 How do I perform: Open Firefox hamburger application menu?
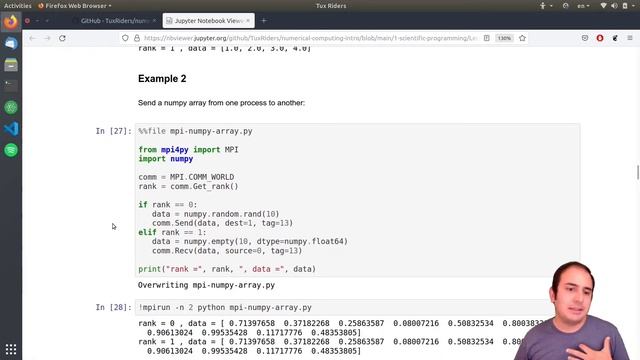tap(630, 38)
